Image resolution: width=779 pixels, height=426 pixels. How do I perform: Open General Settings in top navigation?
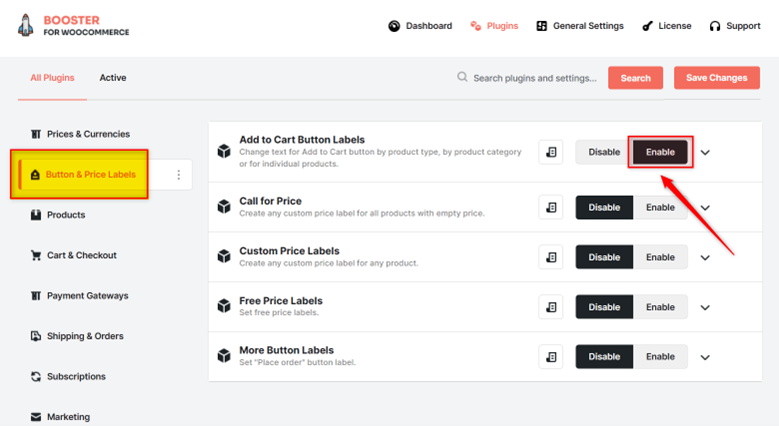coord(580,26)
